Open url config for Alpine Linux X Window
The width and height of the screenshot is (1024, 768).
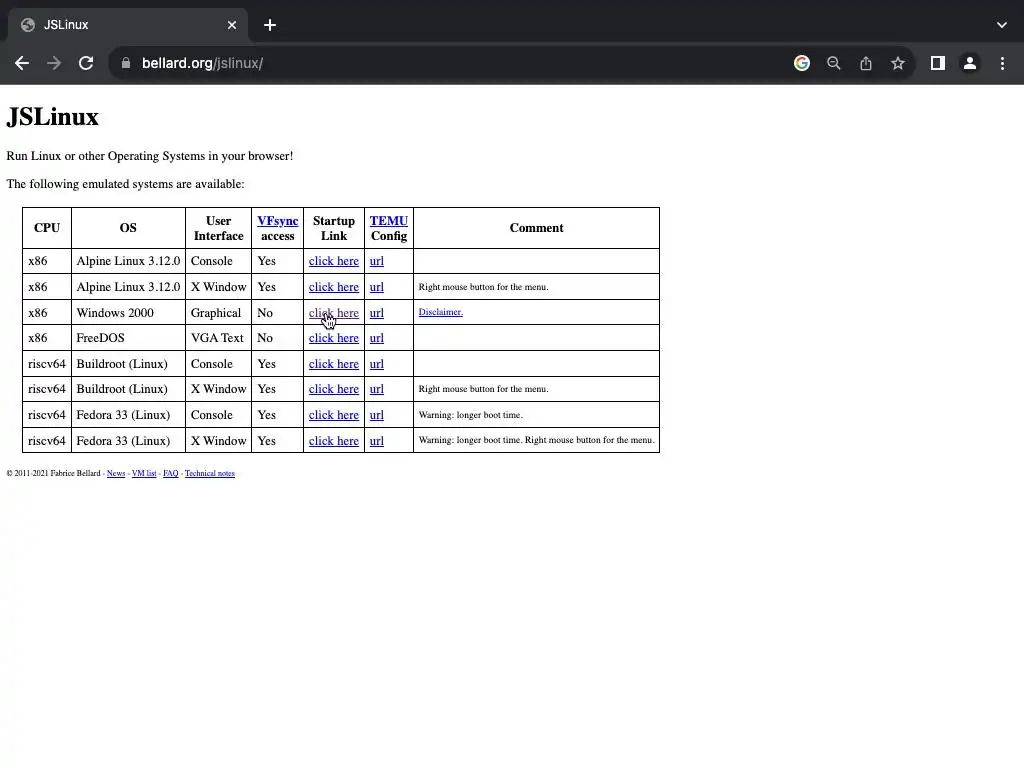point(377,287)
